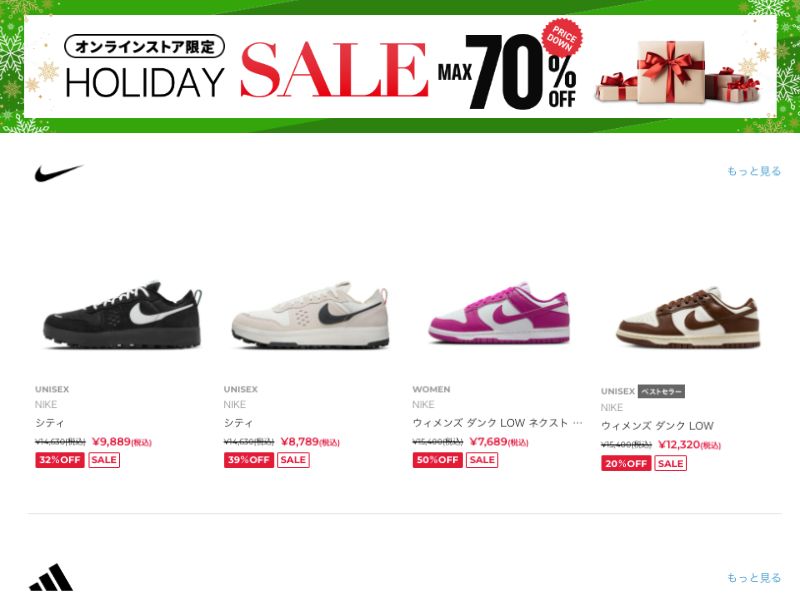The height and width of the screenshot is (600, 800).
Task: Click the ¥8,789 sale price
Action: pos(310,441)
